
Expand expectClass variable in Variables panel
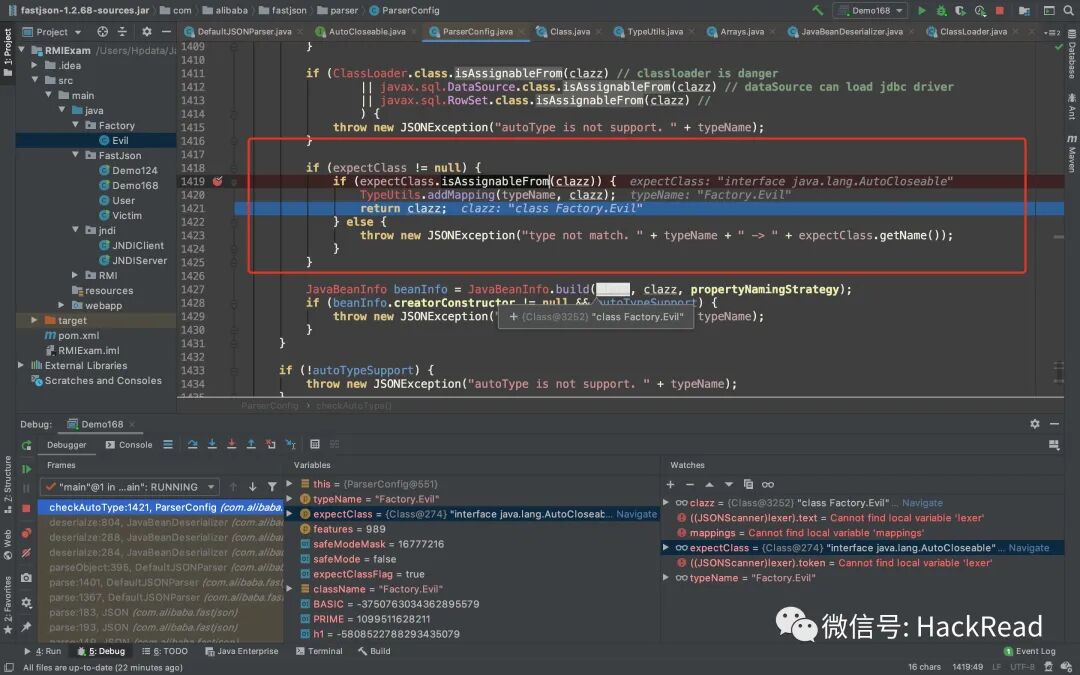point(290,515)
